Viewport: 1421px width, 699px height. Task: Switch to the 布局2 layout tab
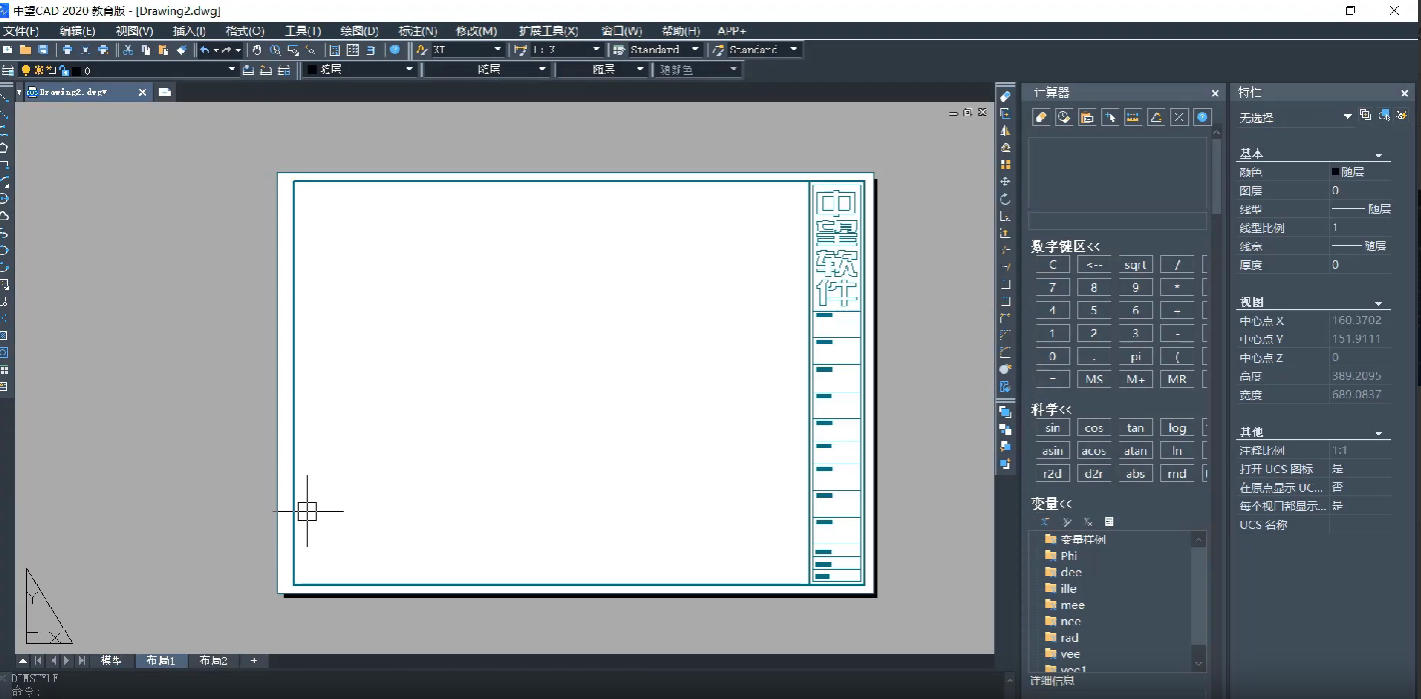tap(213, 661)
